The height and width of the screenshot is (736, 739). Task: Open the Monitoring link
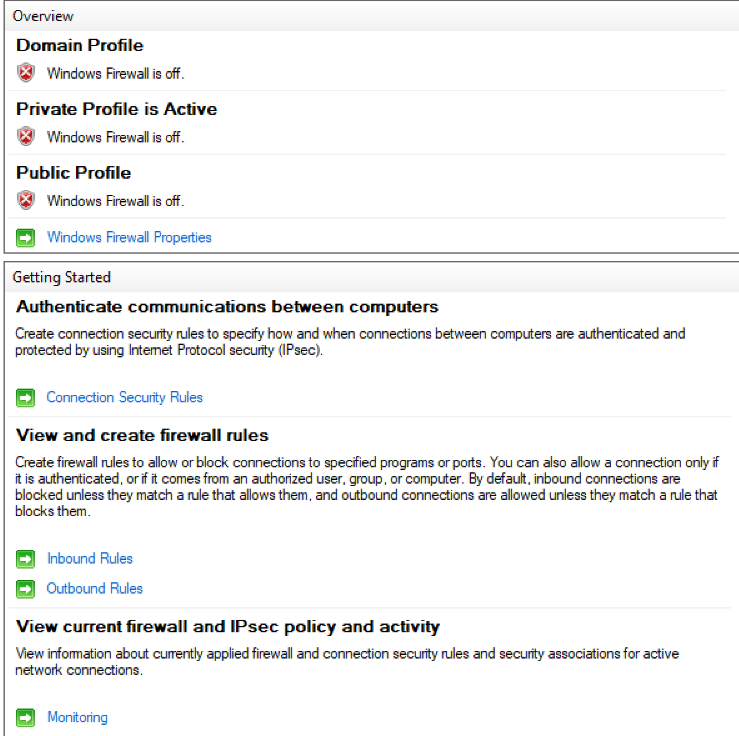pyautogui.click(x=77, y=717)
